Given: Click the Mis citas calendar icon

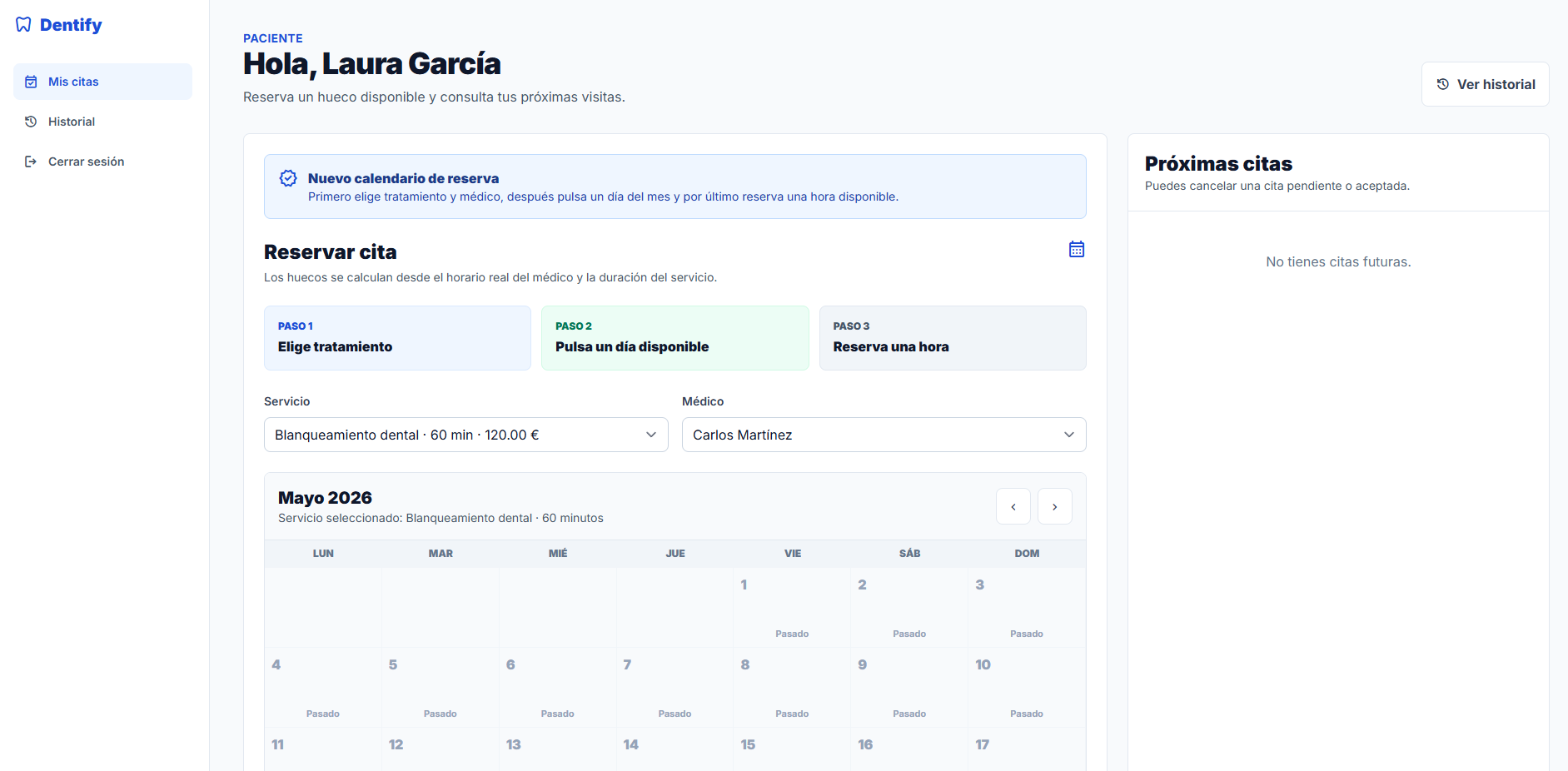Looking at the screenshot, I should [x=31, y=82].
